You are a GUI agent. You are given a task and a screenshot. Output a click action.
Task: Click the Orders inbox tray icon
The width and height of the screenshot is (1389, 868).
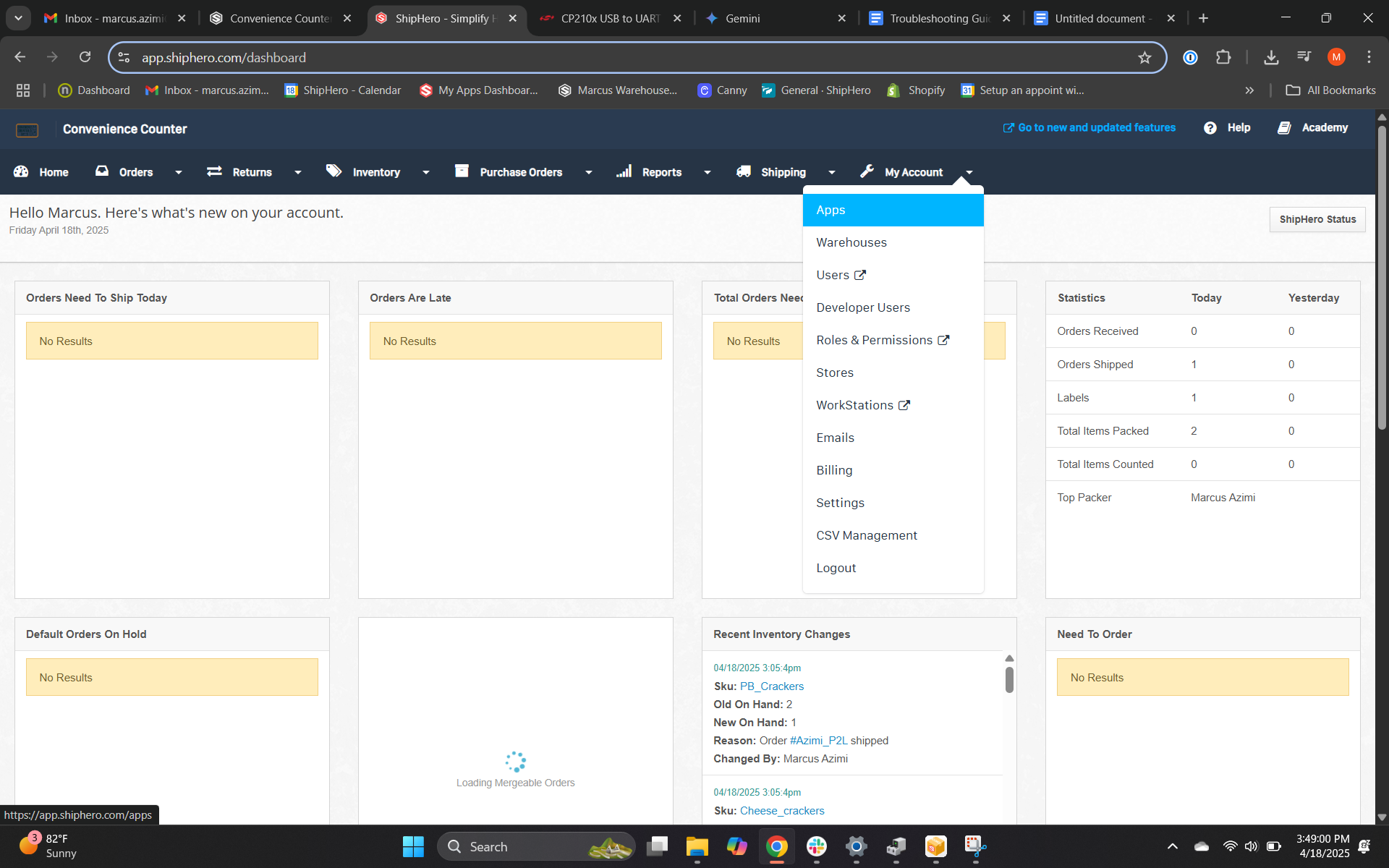102,171
